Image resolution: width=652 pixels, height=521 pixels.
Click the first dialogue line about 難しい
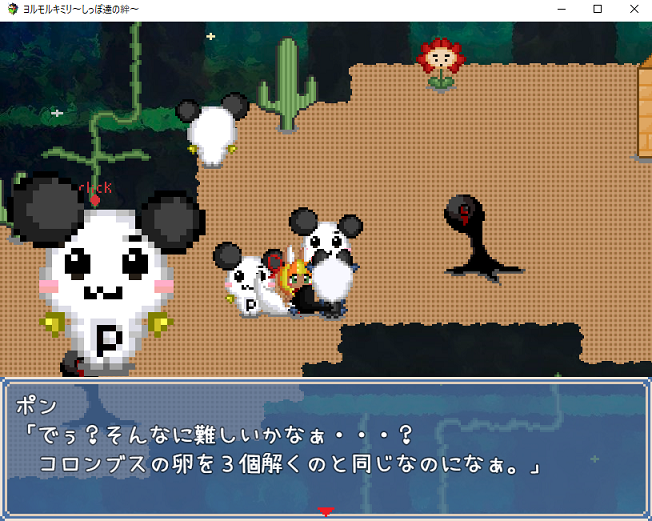[219, 435]
